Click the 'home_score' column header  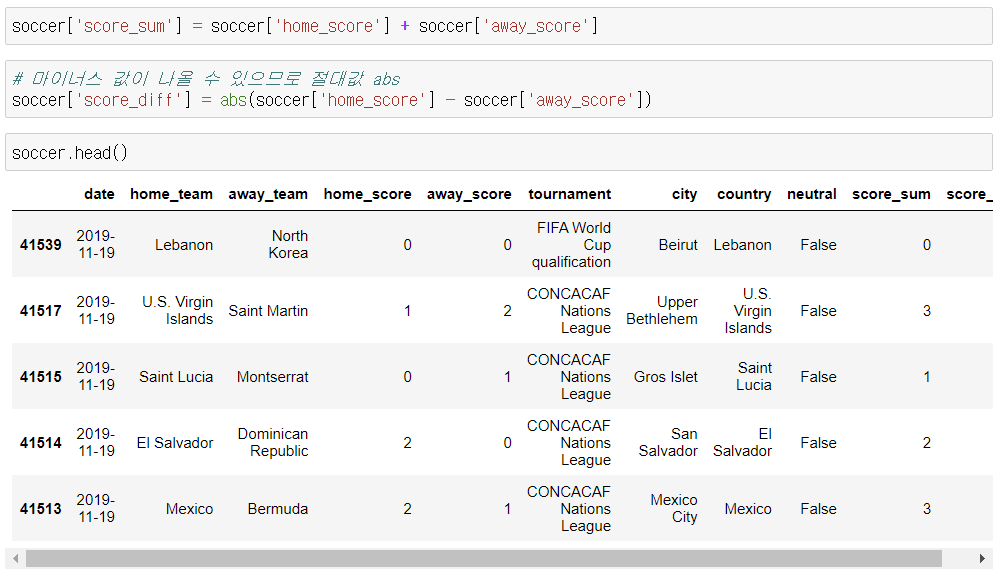367,194
